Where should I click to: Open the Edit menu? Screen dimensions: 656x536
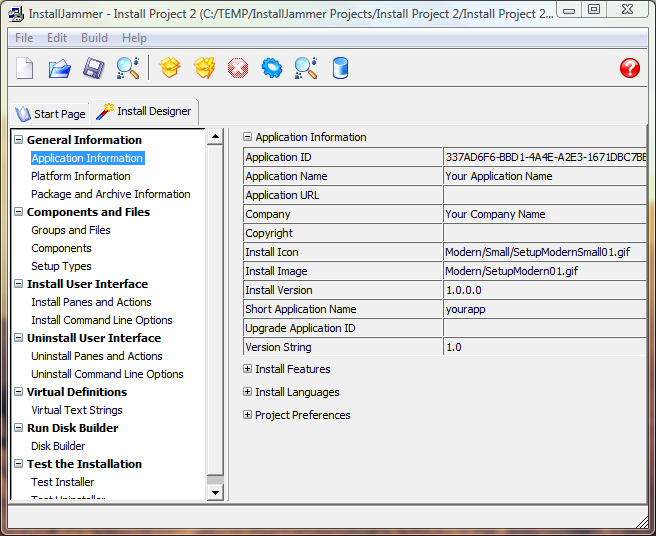pyautogui.click(x=57, y=38)
